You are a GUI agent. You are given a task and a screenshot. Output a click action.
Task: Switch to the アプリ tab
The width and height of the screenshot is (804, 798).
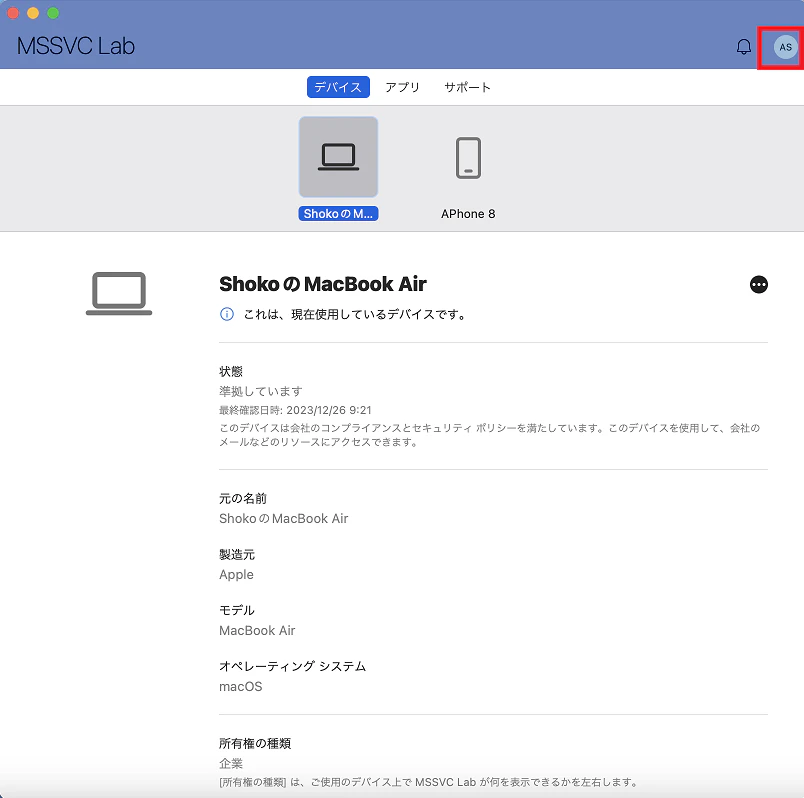(403, 87)
